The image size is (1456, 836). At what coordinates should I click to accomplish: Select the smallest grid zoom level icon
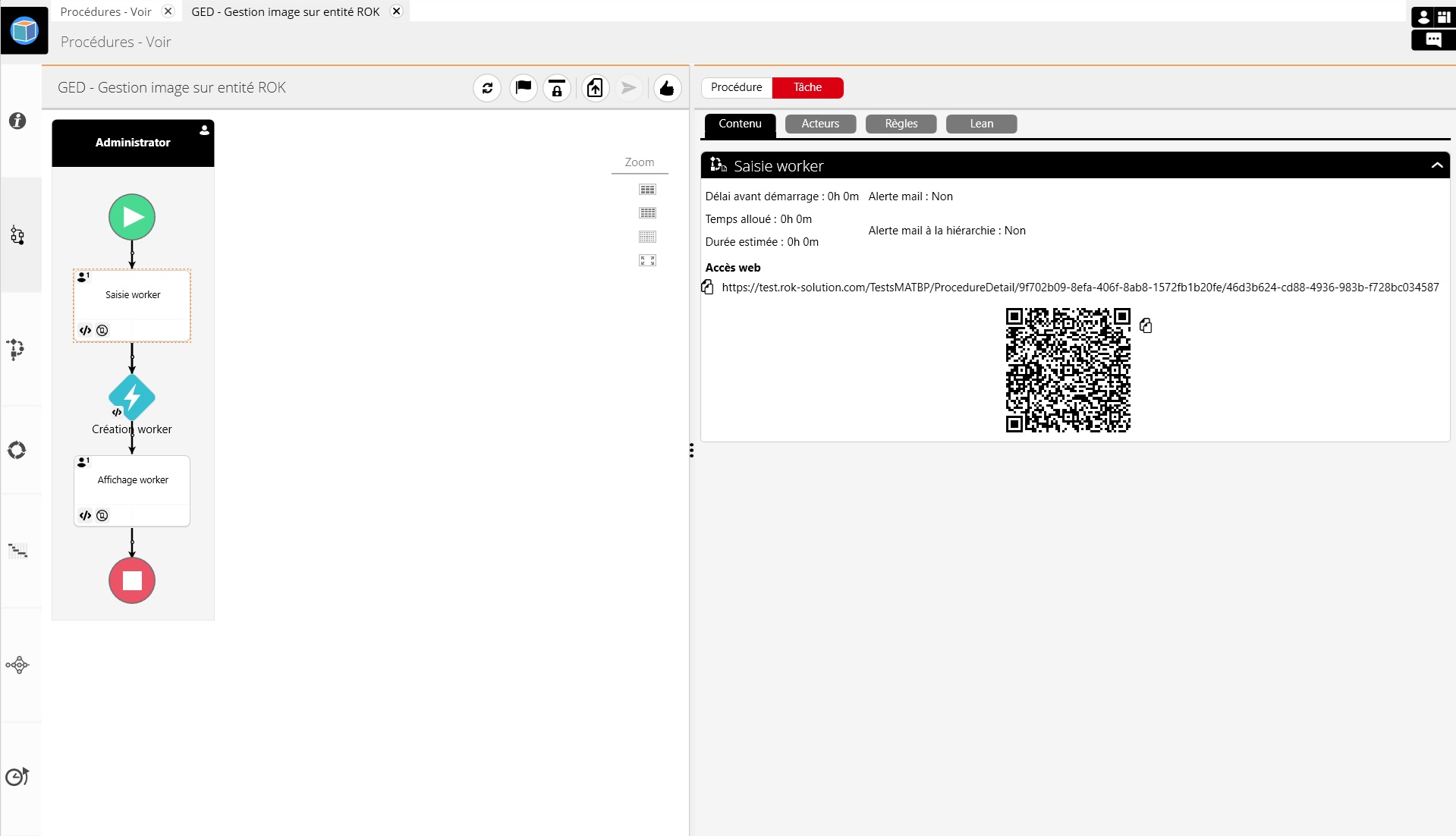coord(647,237)
